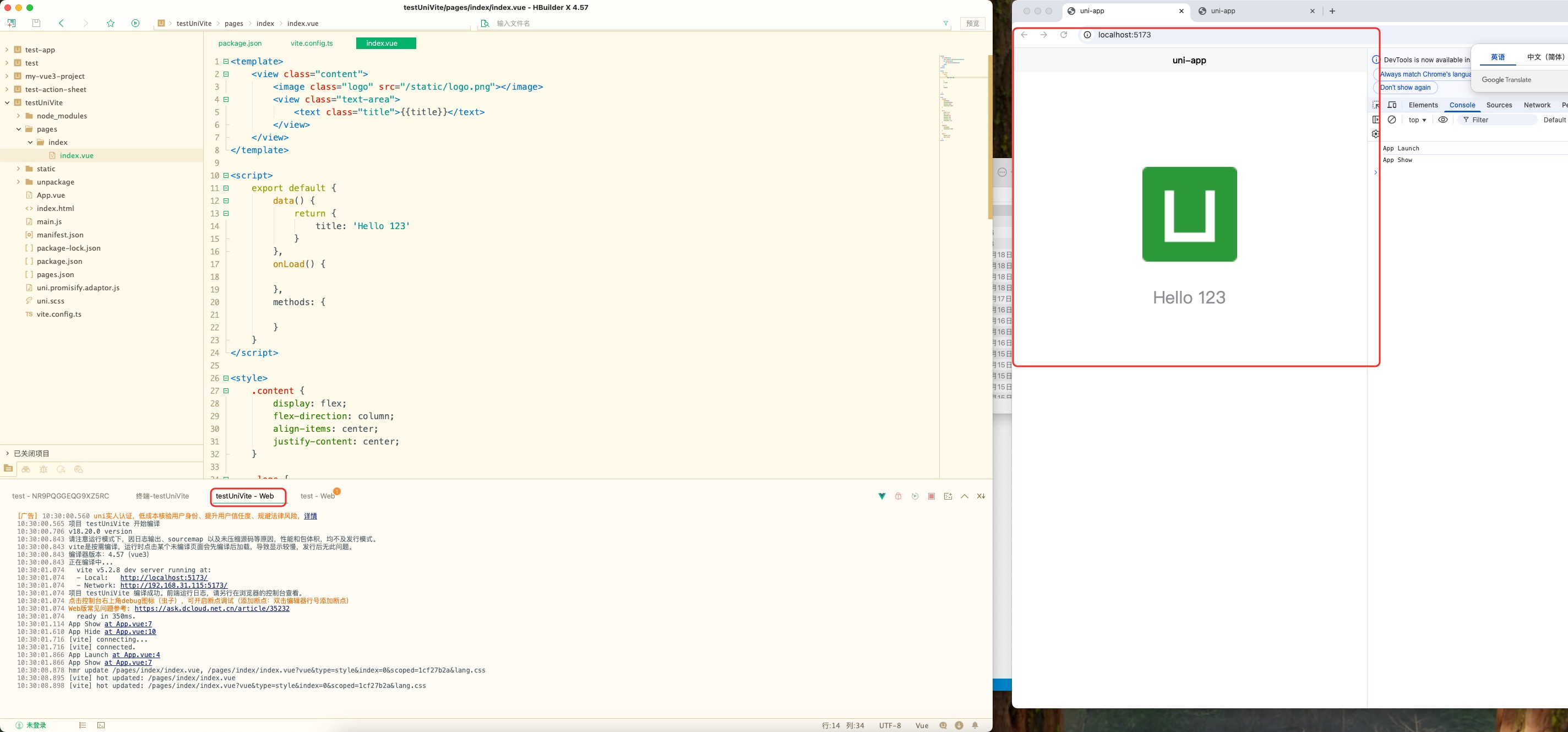Open manifest.json in the project tree

pos(59,235)
